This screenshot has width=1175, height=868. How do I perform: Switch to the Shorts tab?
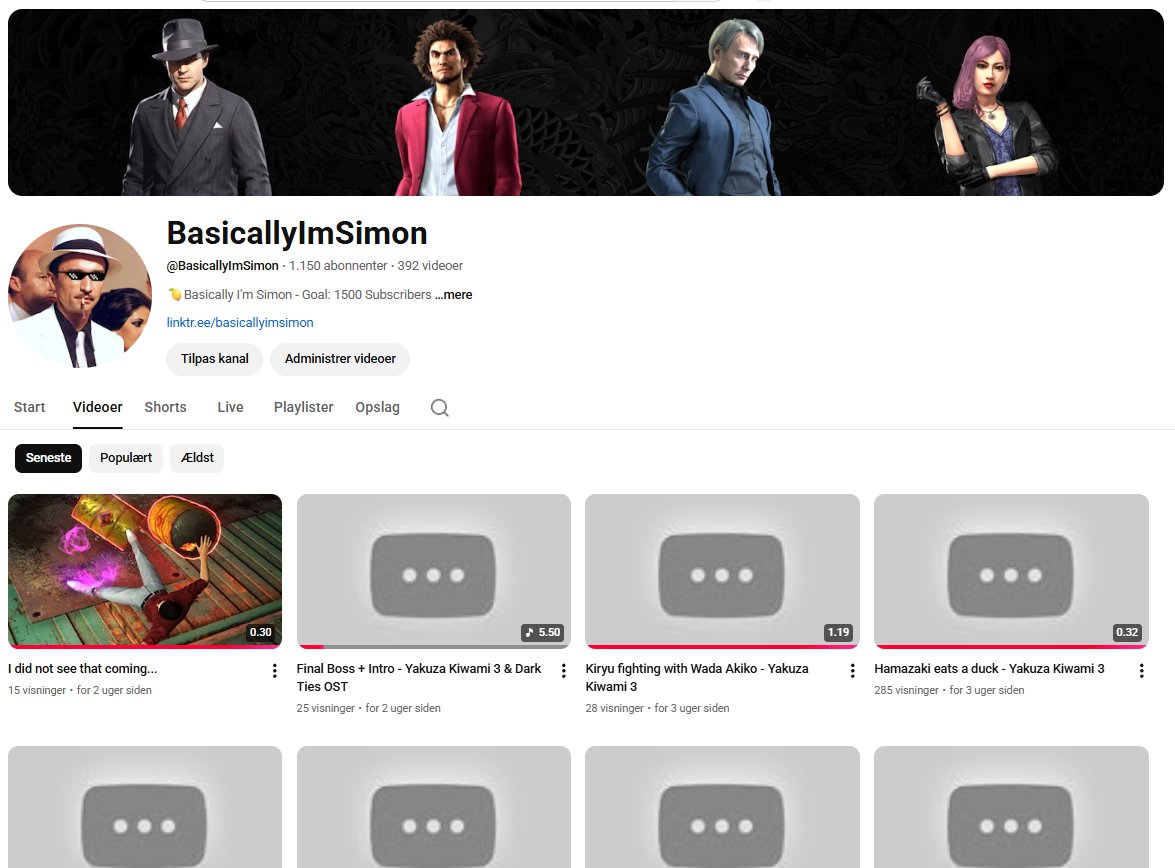pos(165,407)
